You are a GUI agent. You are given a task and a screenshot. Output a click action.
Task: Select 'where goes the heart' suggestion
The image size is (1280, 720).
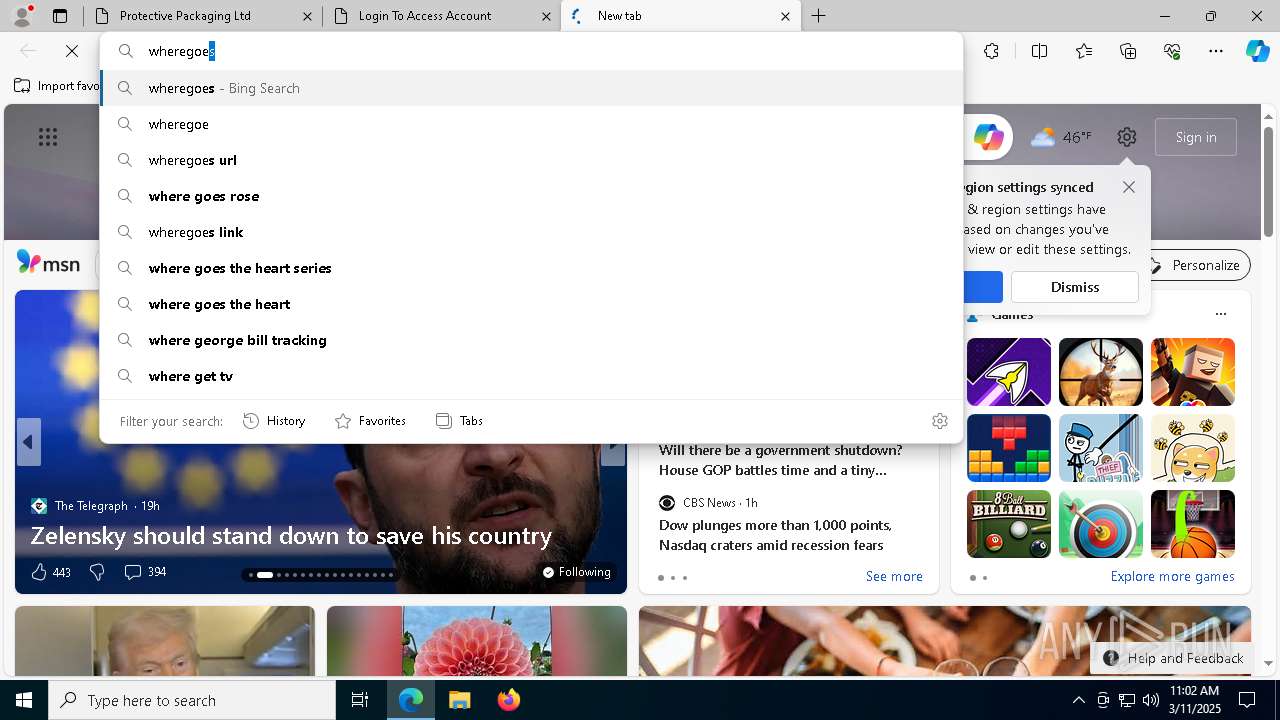(531, 304)
